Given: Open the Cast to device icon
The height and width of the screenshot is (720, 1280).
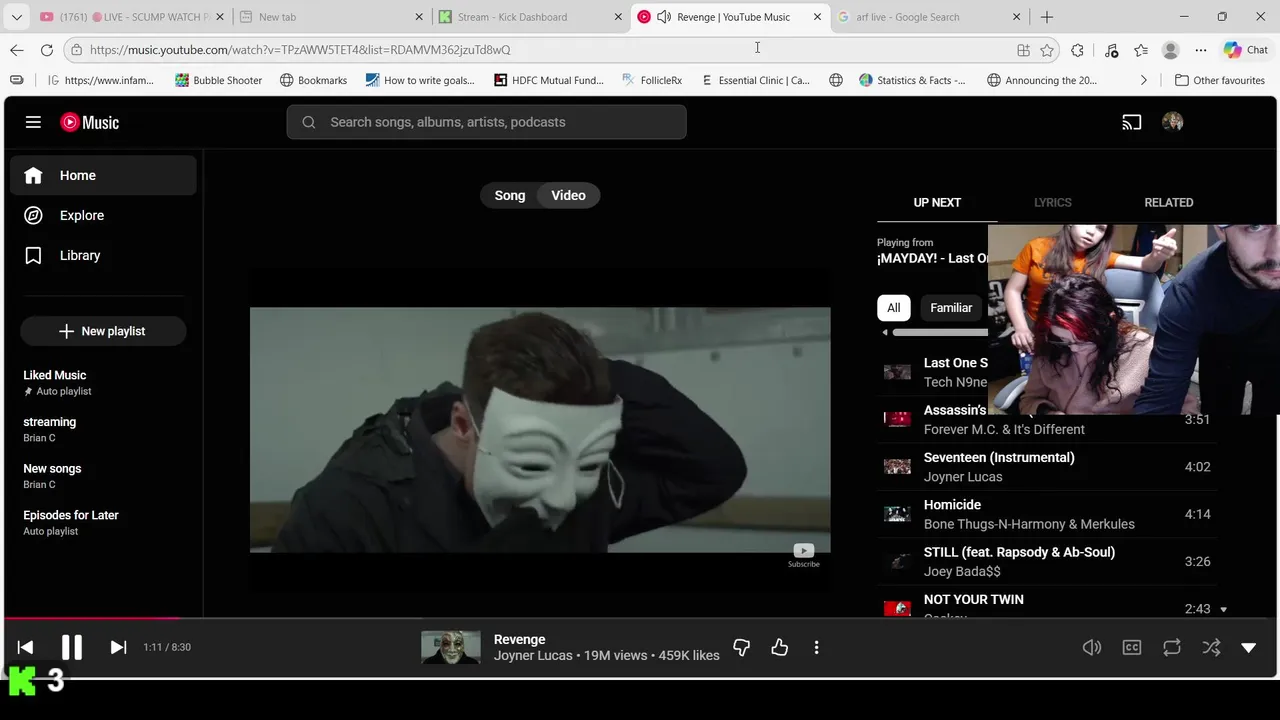Looking at the screenshot, I should click(1131, 122).
